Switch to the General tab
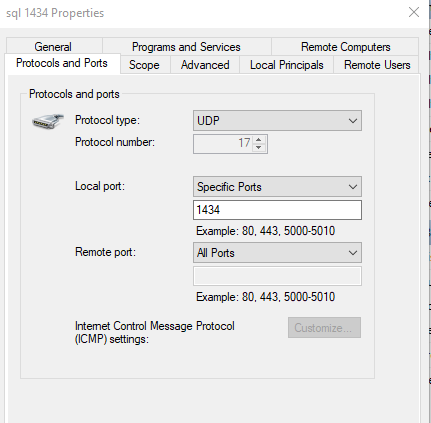431x423 pixels. pos(53,47)
